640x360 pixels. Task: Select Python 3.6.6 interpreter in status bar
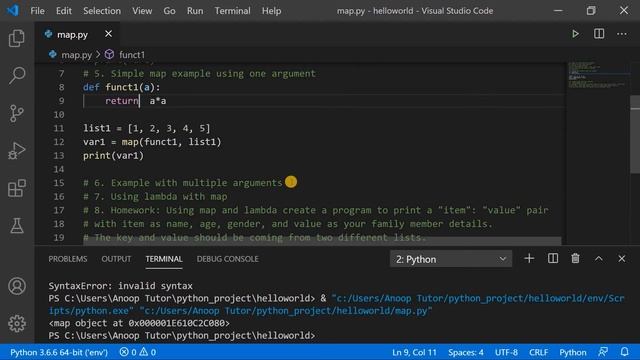point(59,352)
